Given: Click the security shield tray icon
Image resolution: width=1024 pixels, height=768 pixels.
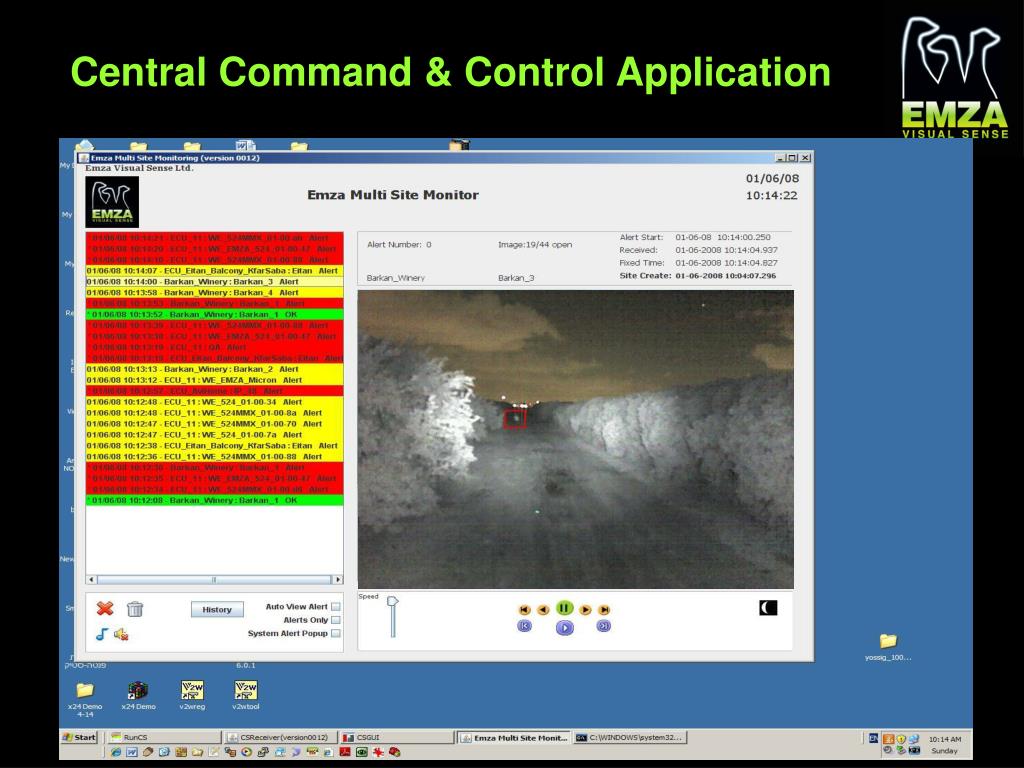Looking at the screenshot, I should pos(901,739).
